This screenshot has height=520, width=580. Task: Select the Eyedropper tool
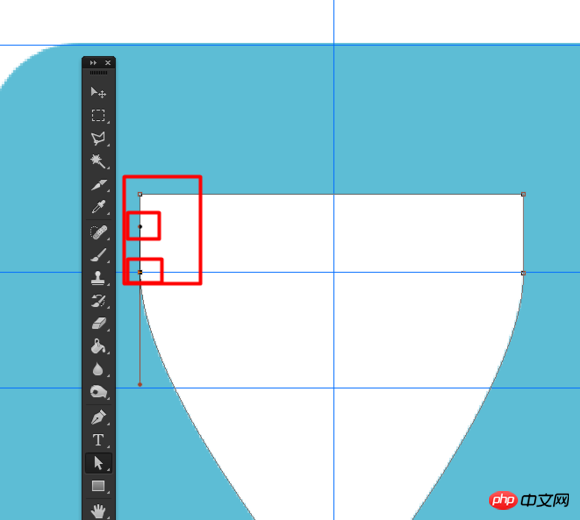pyautogui.click(x=98, y=207)
